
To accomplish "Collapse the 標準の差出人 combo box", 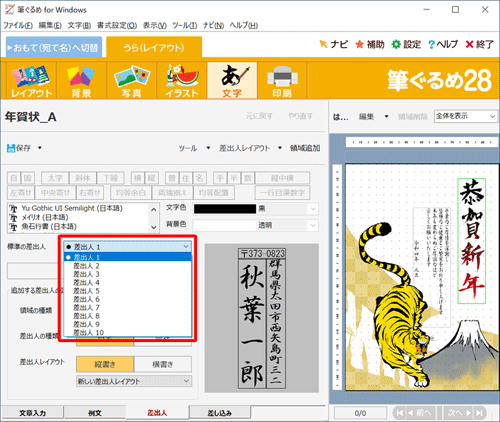I will [186, 247].
